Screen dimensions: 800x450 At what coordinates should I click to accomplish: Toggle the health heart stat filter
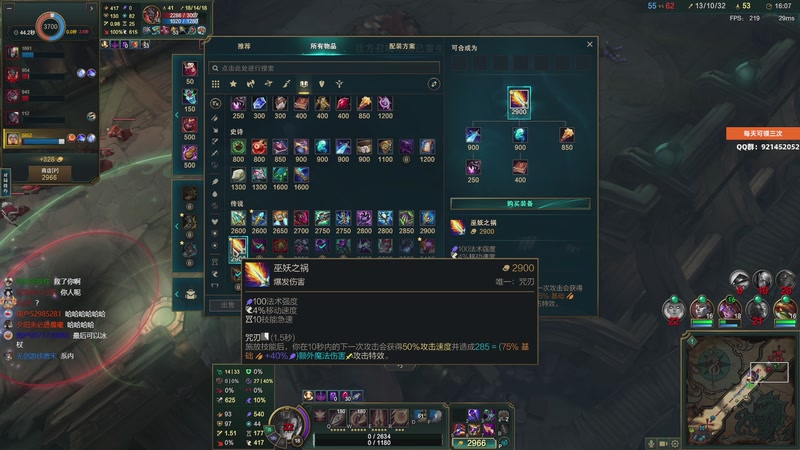click(215, 221)
